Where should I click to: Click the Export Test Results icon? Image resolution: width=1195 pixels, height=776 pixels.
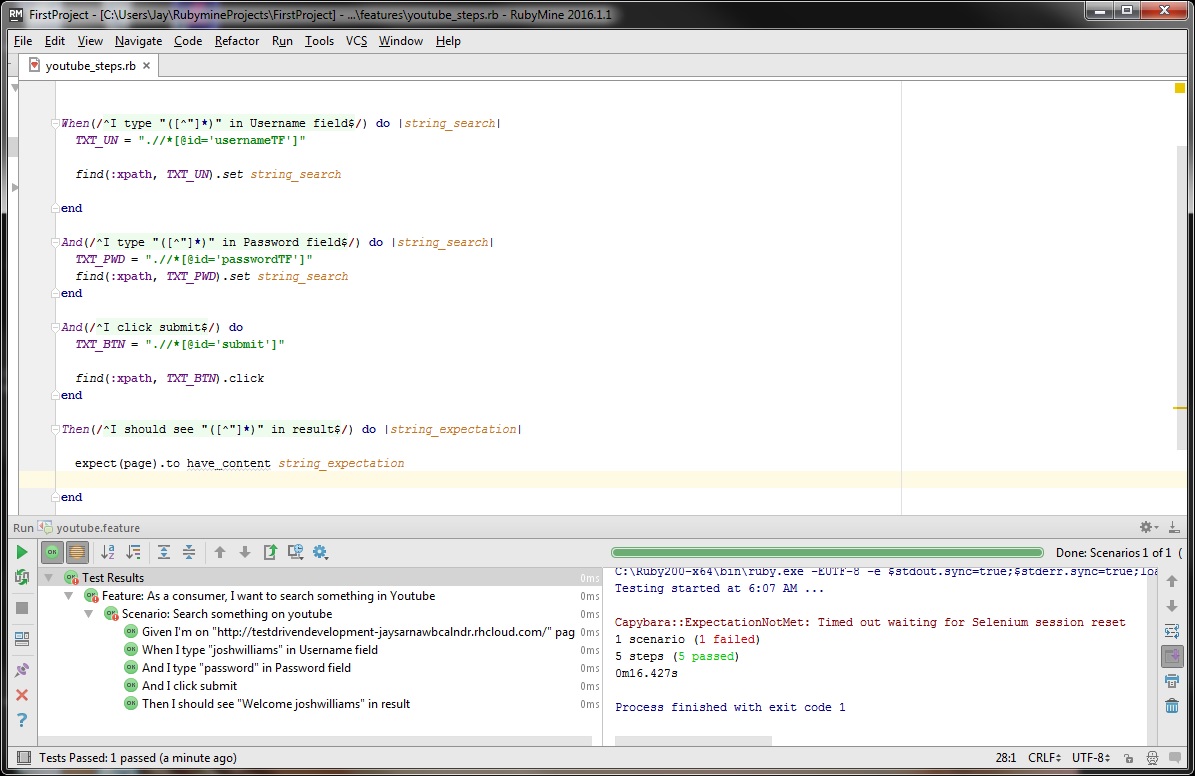tap(270, 552)
